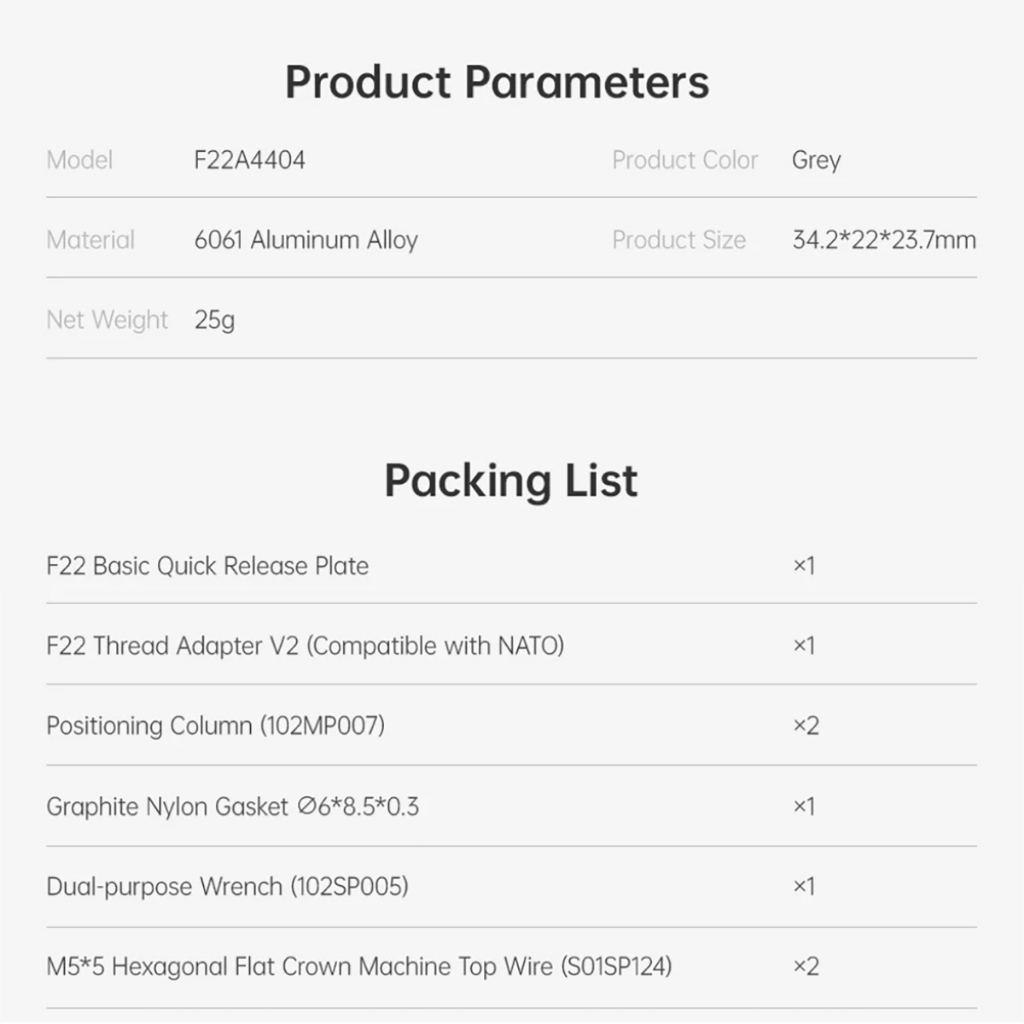
Task: Select the Grey color value
Action: click(816, 160)
